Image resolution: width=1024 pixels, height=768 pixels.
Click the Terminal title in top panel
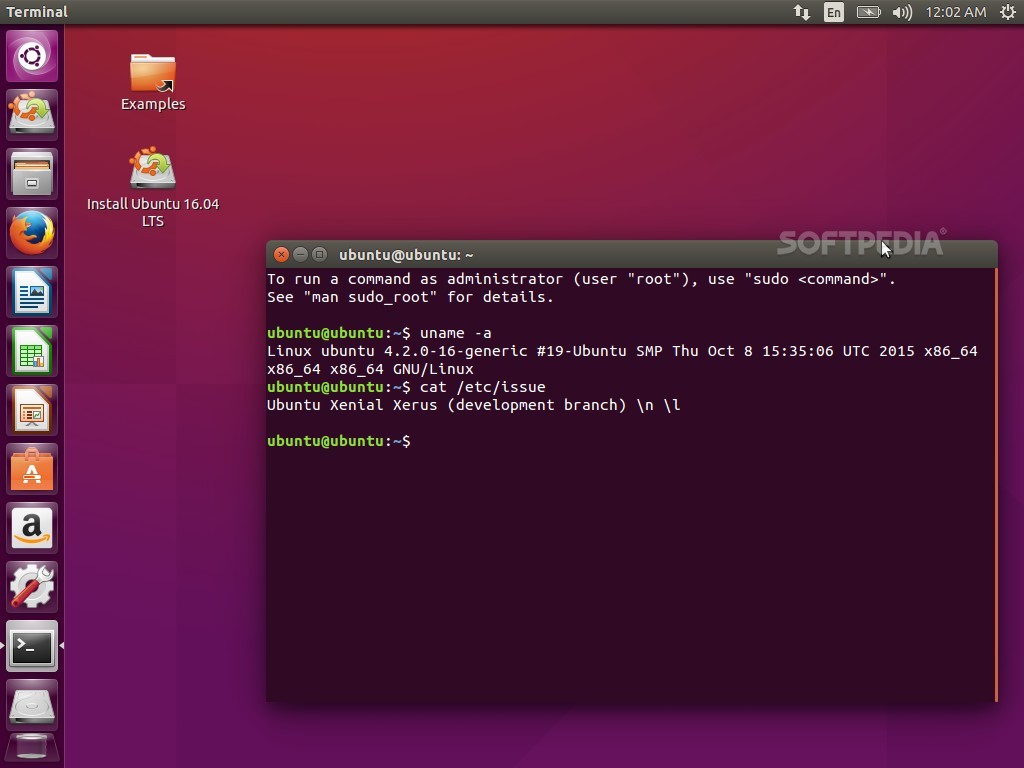37,12
